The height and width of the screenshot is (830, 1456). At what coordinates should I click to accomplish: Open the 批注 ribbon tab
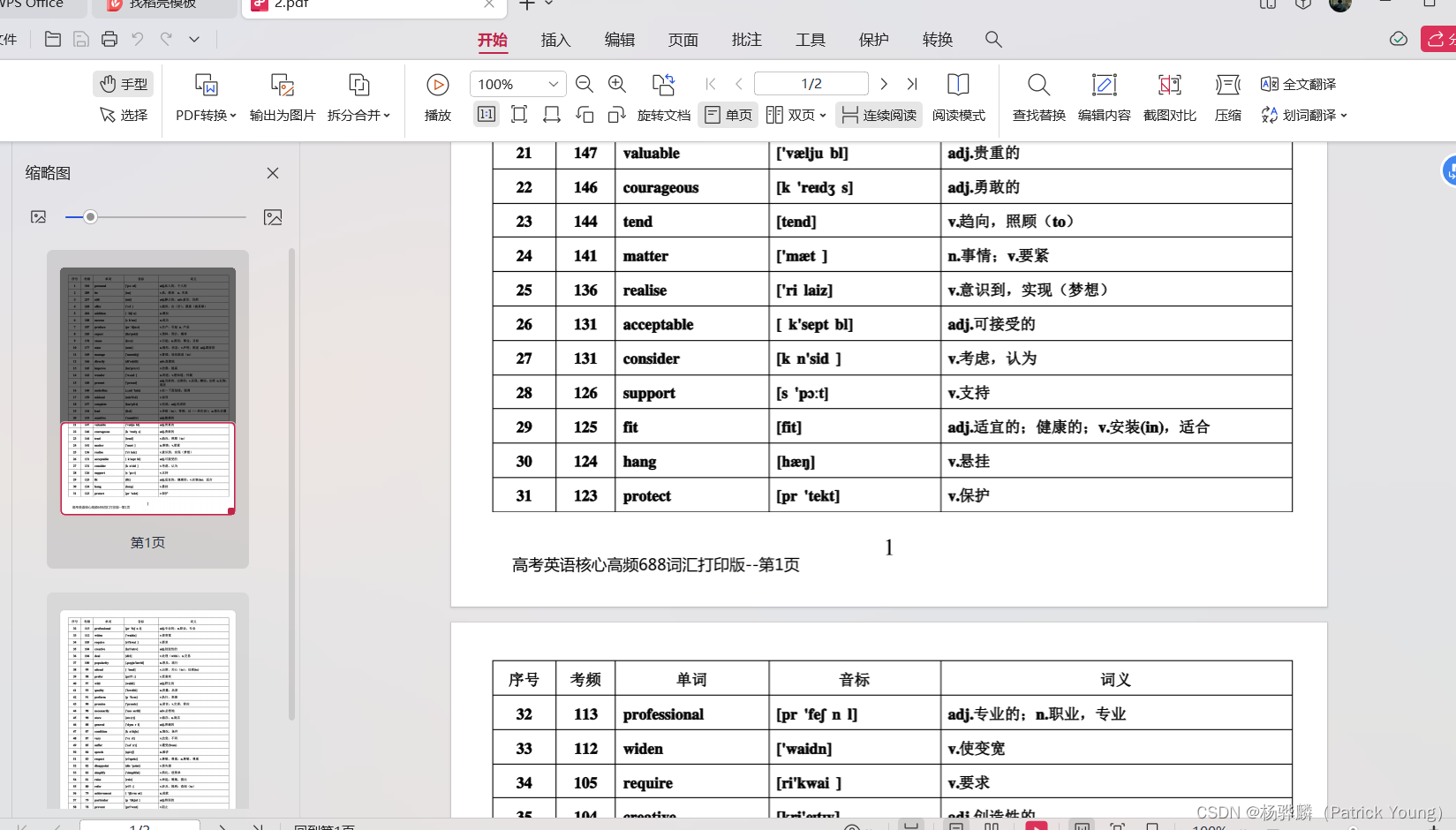tap(747, 40)
